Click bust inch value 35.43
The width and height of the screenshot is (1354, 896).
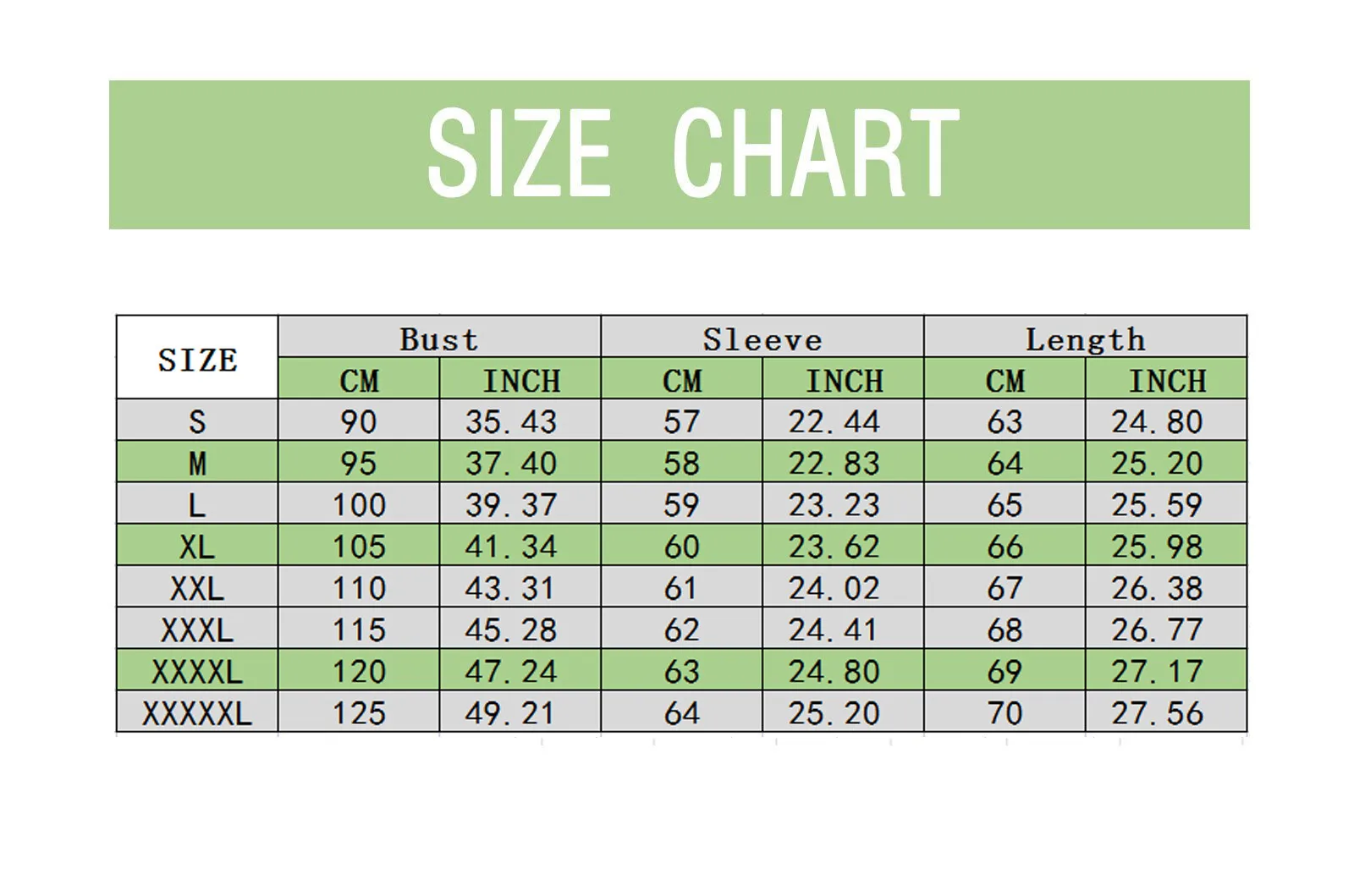(x=511, y=421)
